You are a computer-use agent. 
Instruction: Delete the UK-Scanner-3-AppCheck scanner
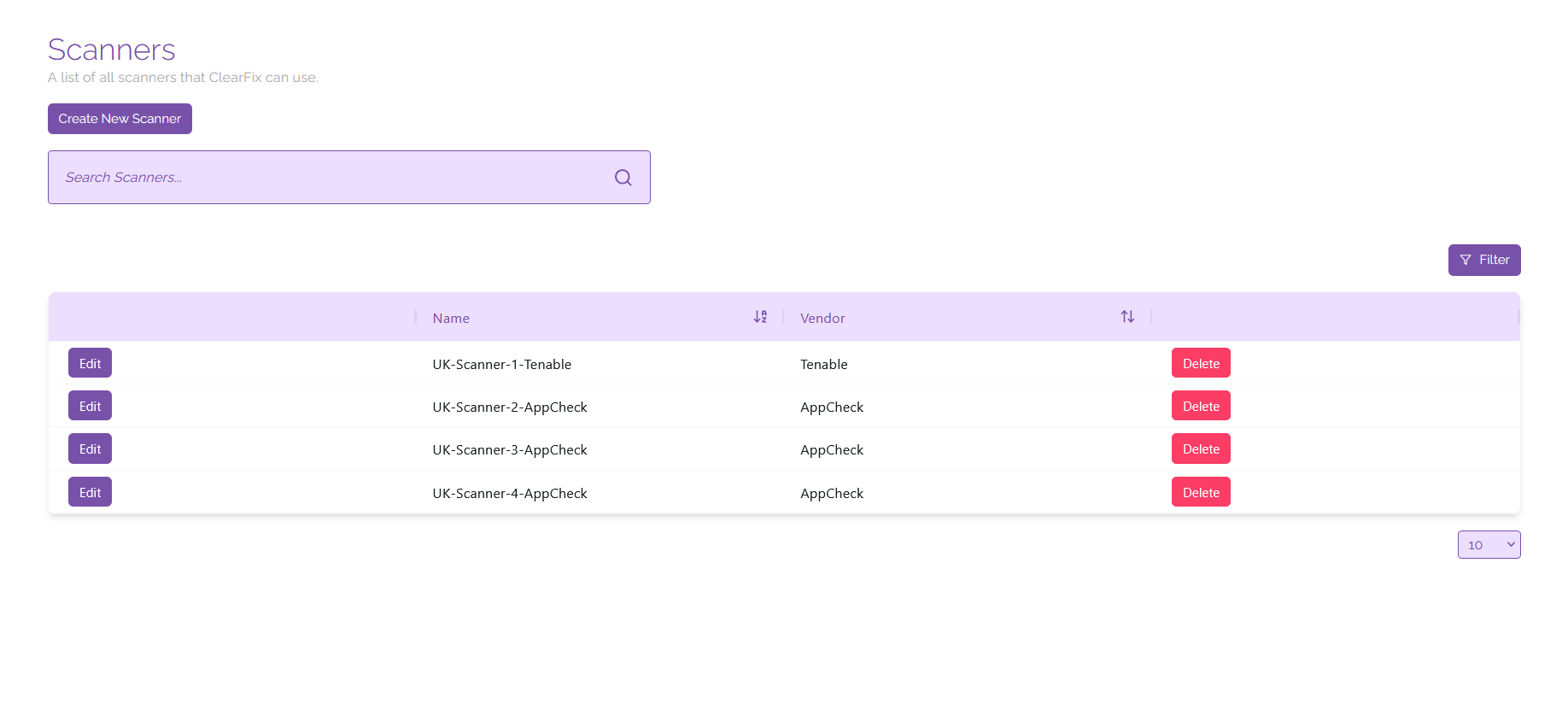1200,449
